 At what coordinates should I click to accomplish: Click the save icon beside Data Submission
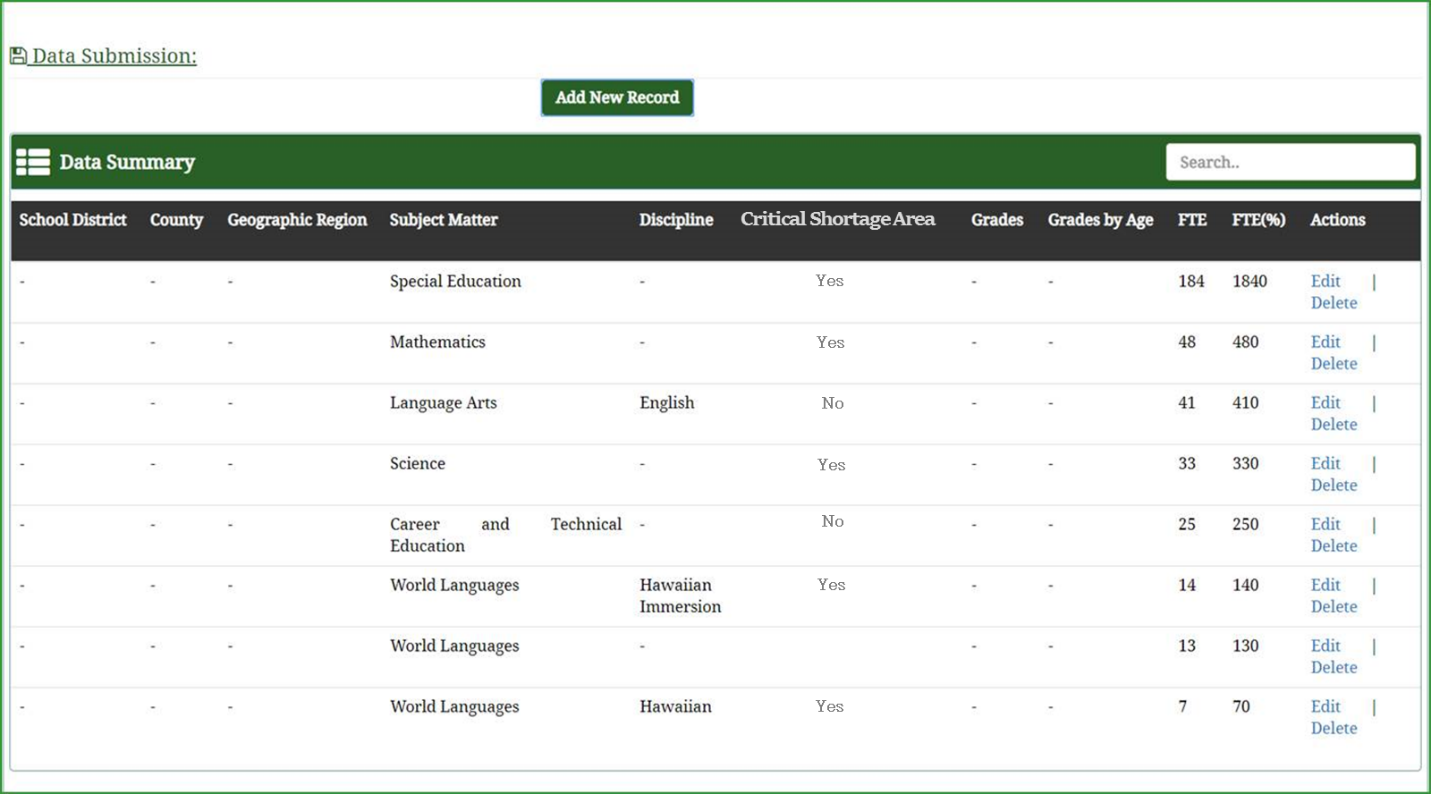coord(18,56)
